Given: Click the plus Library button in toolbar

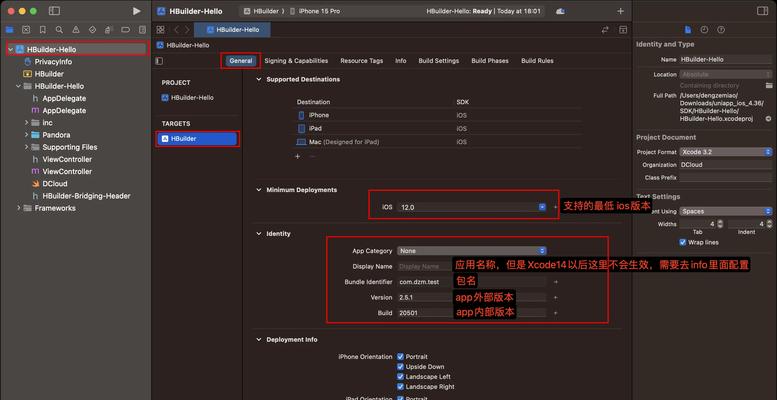Looking at the screenshot, I should pos(620,11).
